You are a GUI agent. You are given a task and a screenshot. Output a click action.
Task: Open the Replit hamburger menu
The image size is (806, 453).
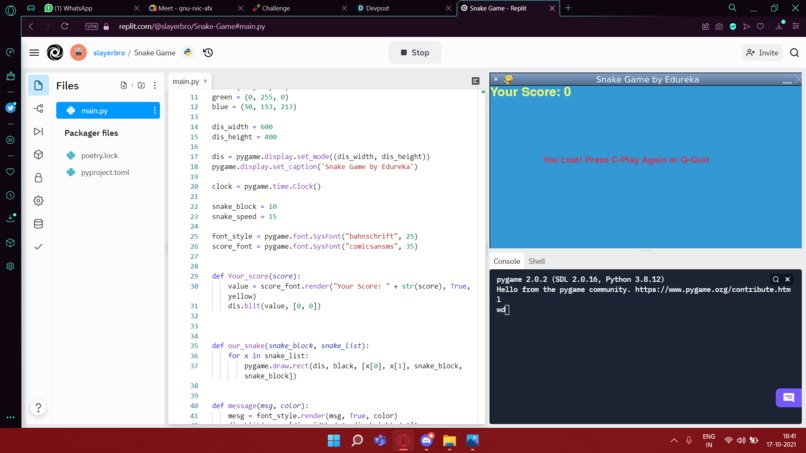34,52
